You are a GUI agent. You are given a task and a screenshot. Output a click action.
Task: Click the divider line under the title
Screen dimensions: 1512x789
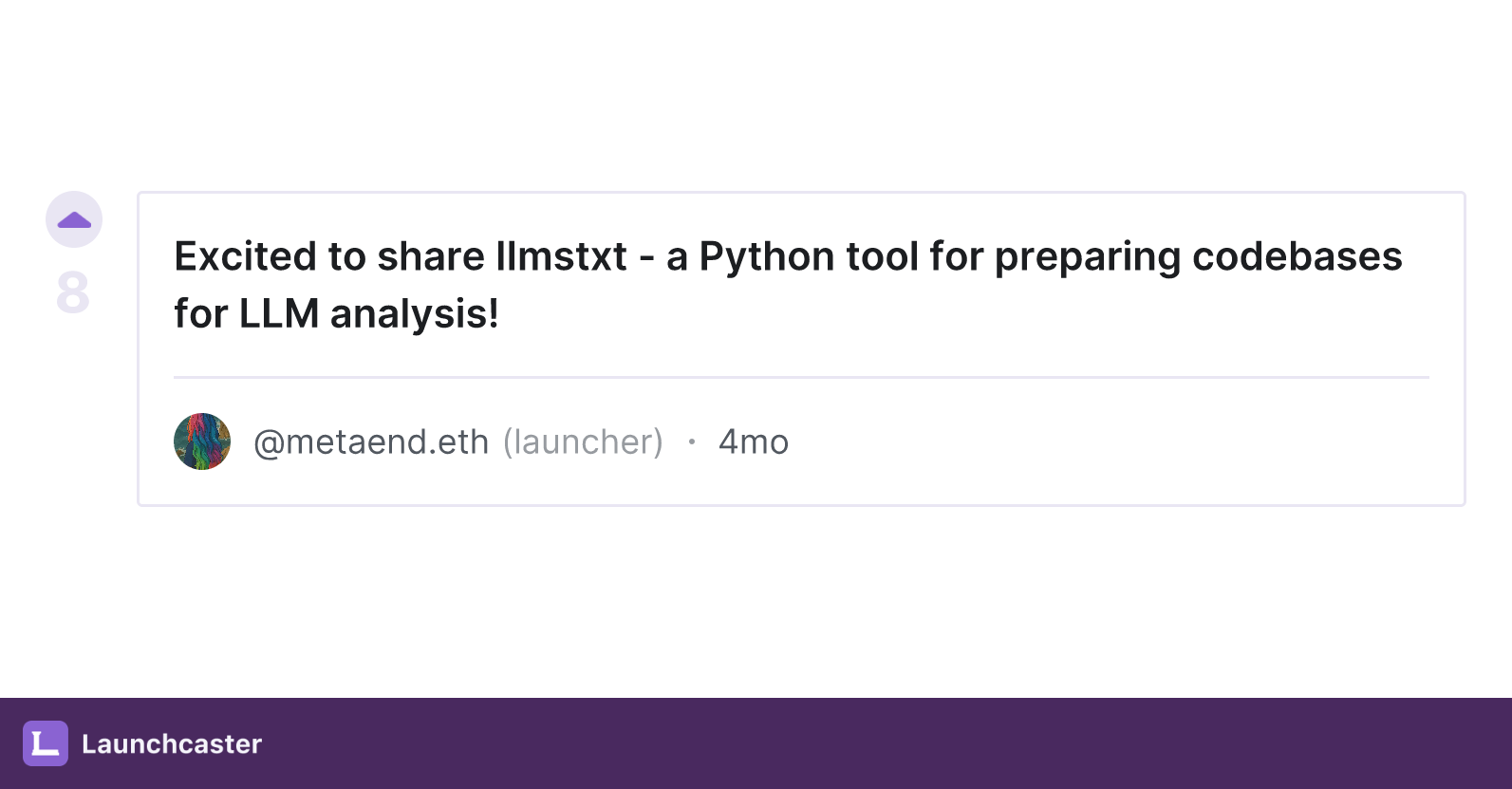click(801, 378)
